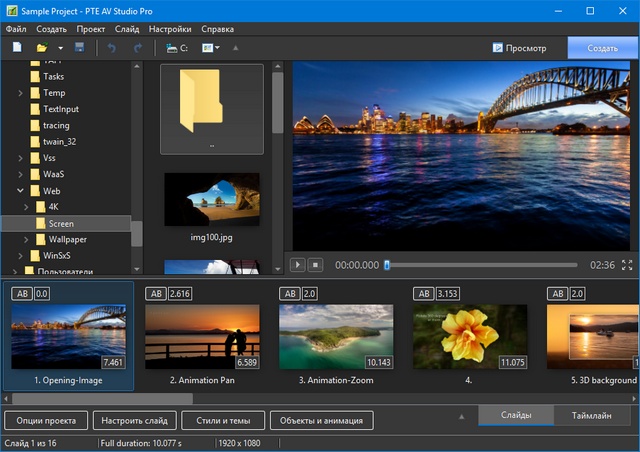Expand the Wallpaper folder in the tree
640x452 pixels.
(27, 240)
